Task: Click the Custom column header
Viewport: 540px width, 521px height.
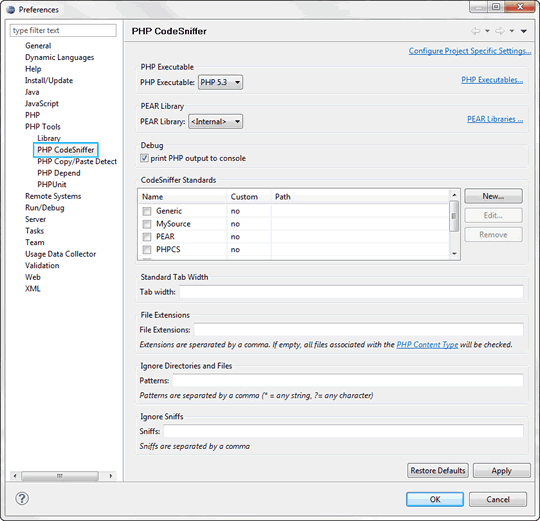Action: coord(249,197)
